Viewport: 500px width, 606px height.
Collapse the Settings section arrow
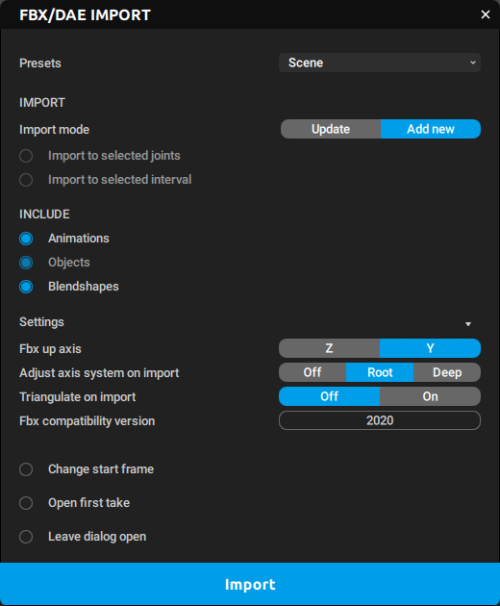[468, 324]
